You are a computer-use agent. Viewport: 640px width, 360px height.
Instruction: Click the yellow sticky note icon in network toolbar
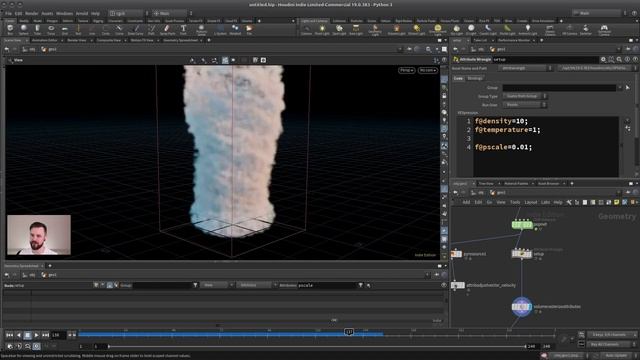click(x=617, y=202)
